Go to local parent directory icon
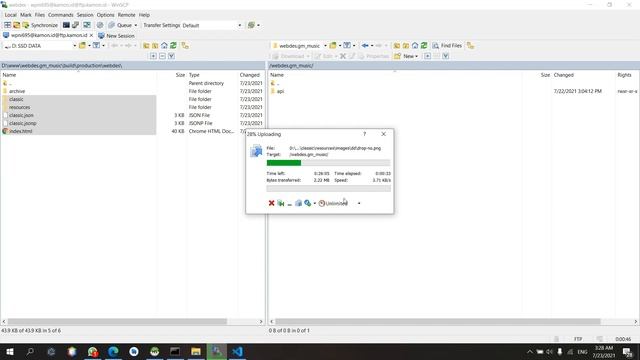This screenshot has width=640, height=360. click(146, 46)
